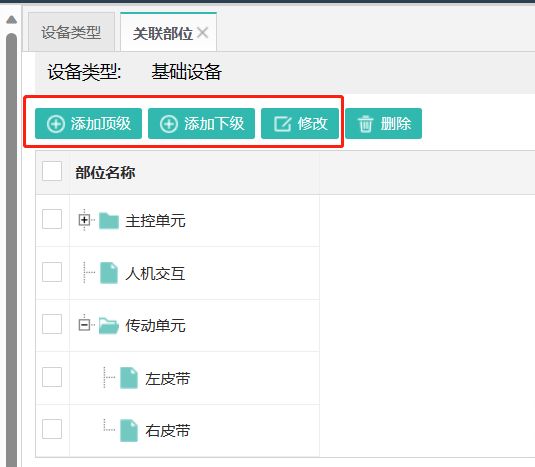This screenshot has height=467, width=535.
Task: Click the 修改 edit button
Action: pyautogui.click(x=300, y=123)
